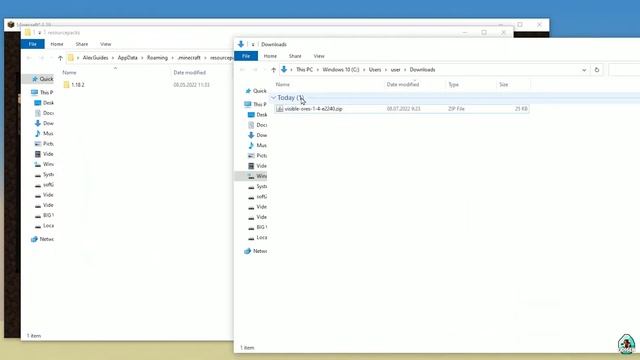This screenshot has height=360, width=640.
Task: Sort by Name in resourcepacks window
Action: point(69,72)
